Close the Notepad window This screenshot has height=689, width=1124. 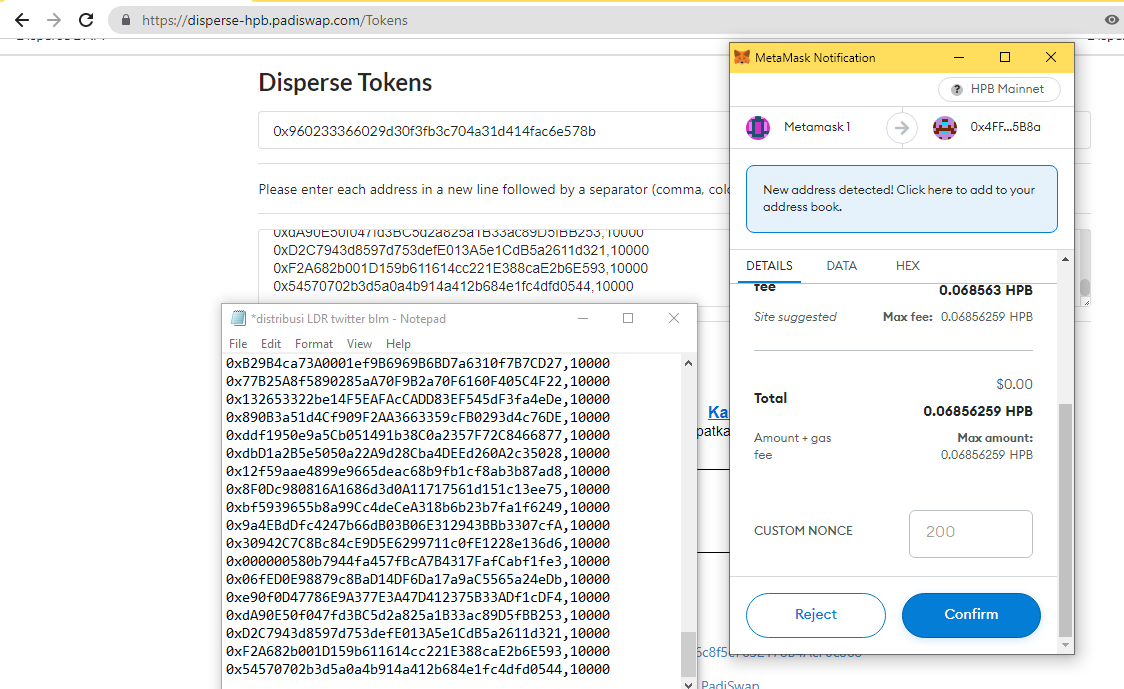pyautogui.click(x=674, y=318)
